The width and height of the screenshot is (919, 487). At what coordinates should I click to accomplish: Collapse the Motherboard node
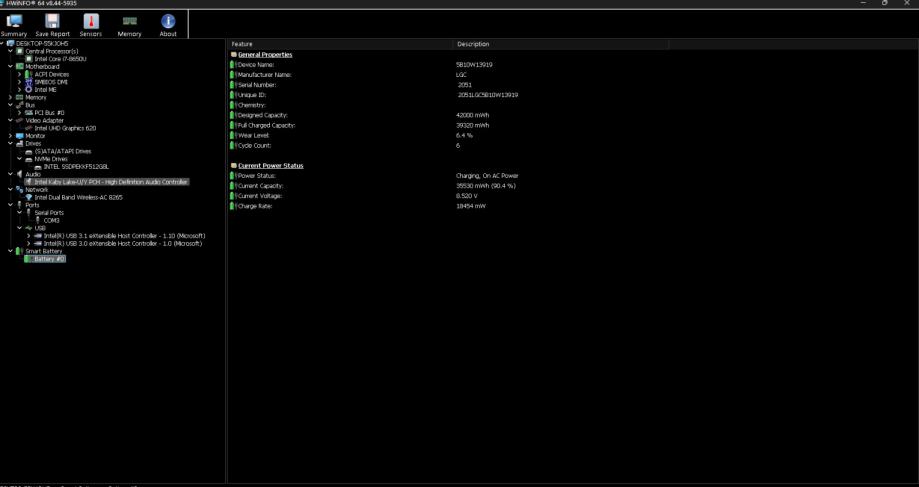[x=11, y=66]
